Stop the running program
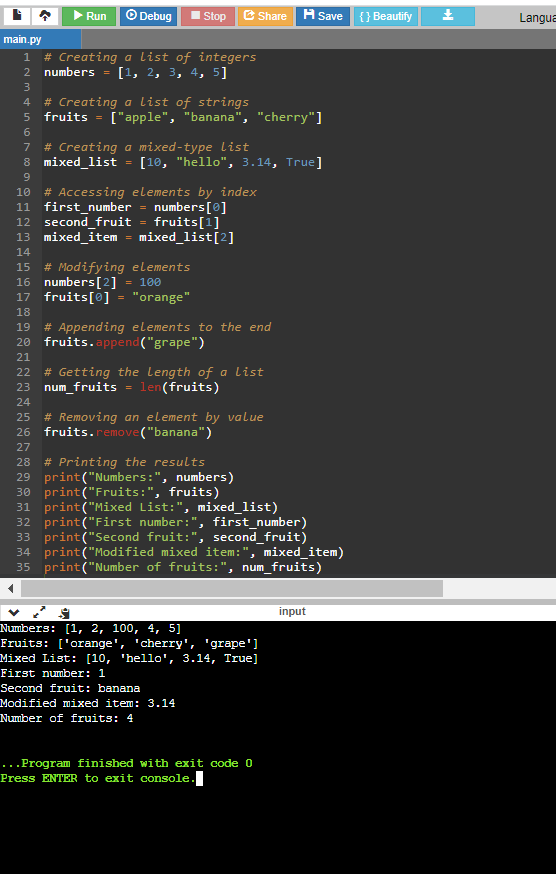 click(x=207, y=16)
